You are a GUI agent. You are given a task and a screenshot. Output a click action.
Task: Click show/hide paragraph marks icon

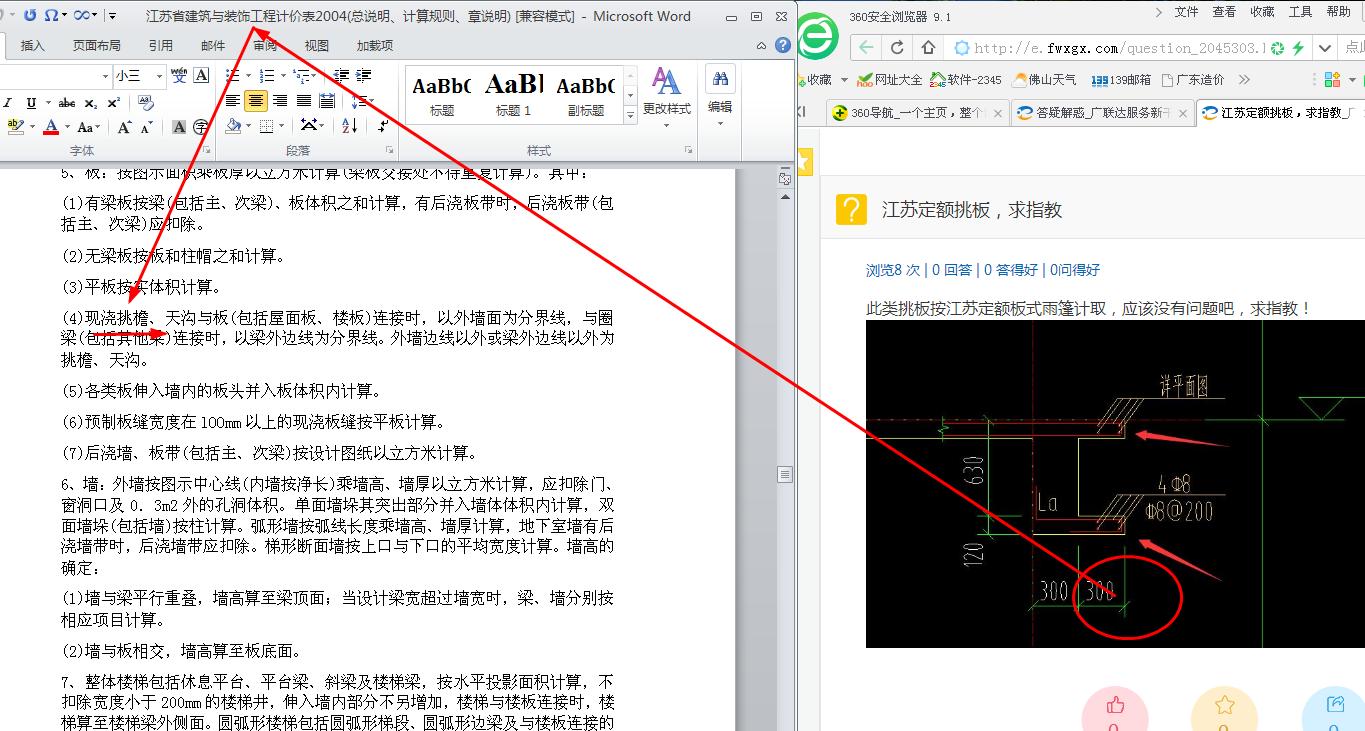click(x=384, y=127)
